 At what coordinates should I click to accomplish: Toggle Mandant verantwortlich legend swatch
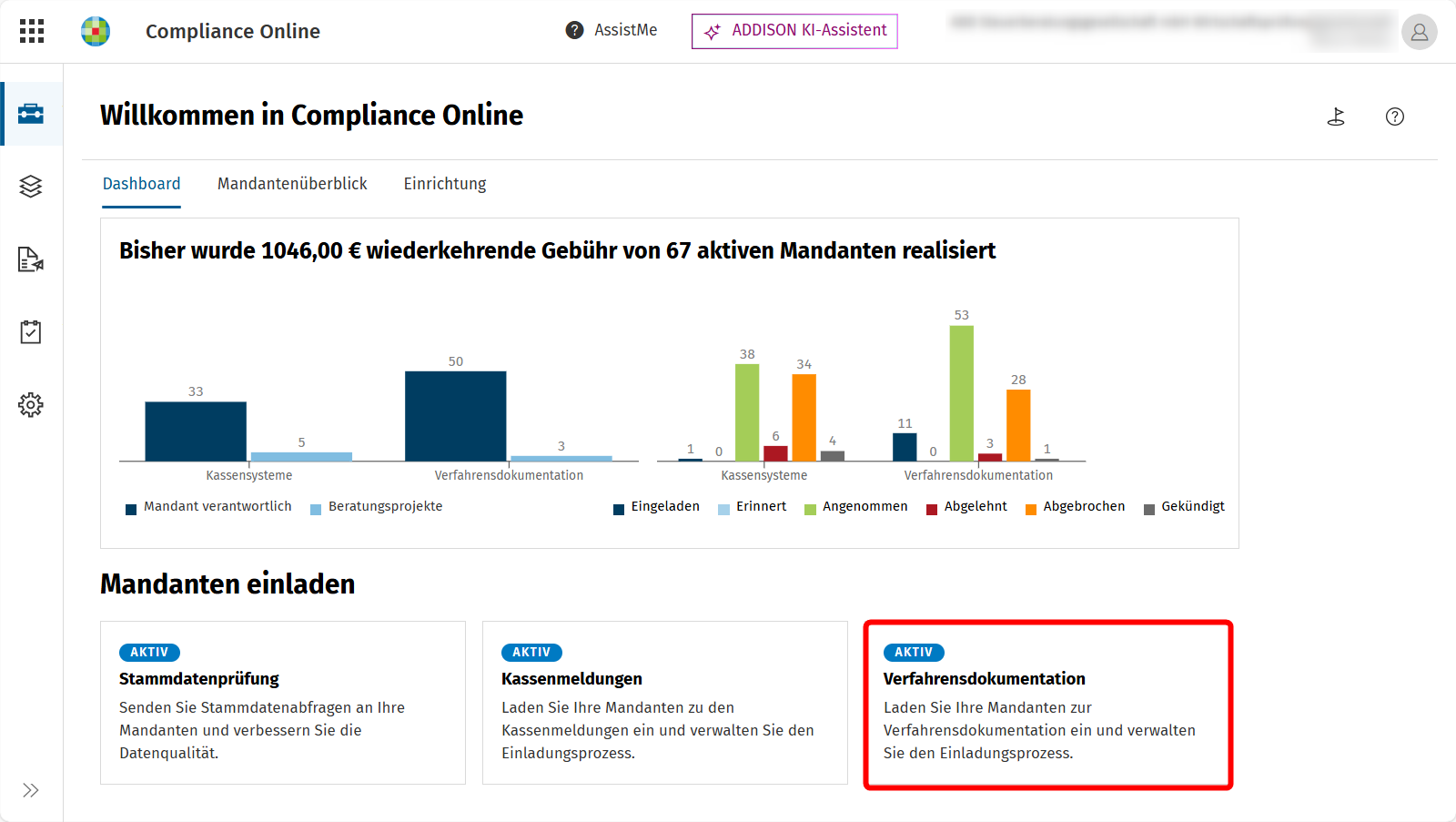[x=131, y=509]
